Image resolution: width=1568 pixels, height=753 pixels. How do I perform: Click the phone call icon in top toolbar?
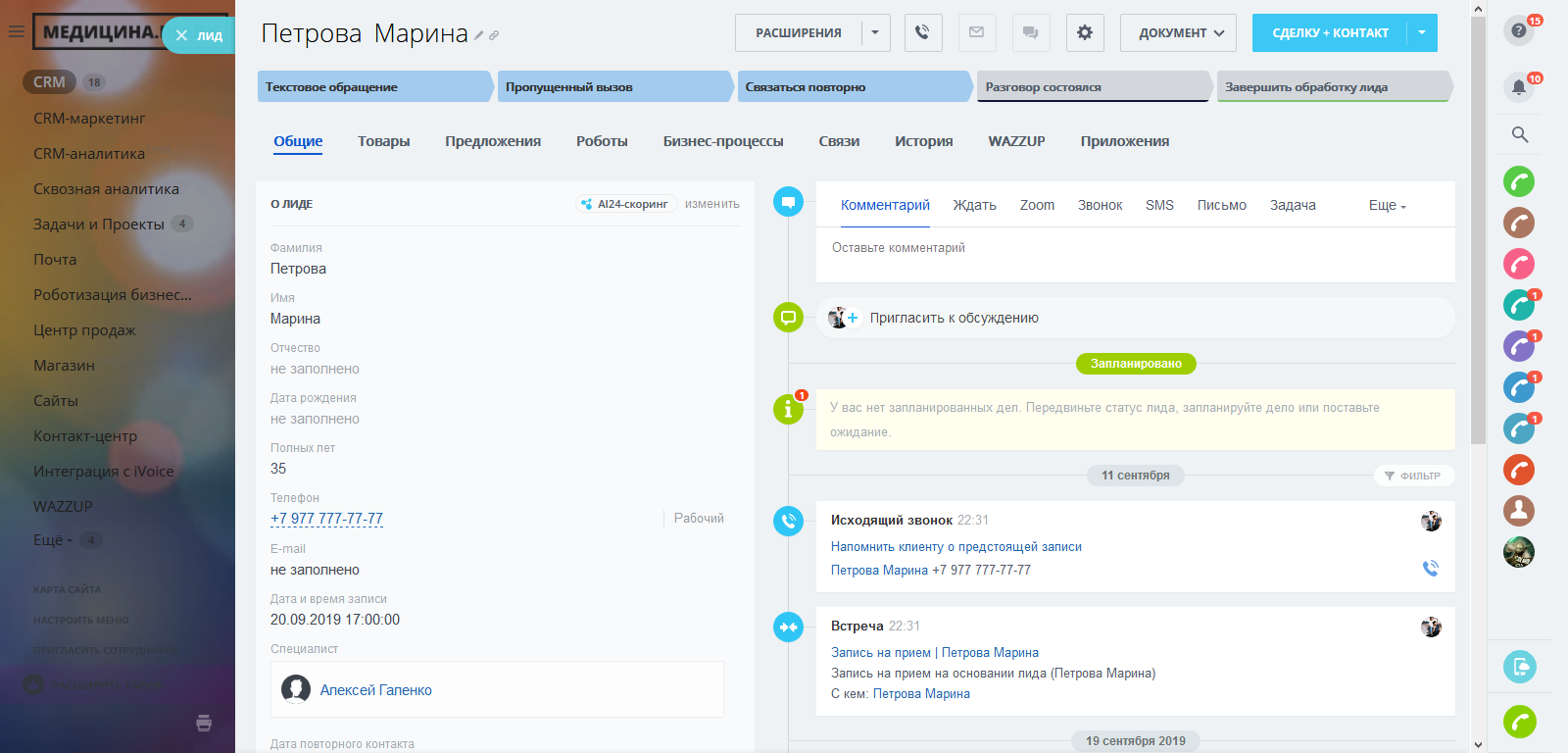922,32
